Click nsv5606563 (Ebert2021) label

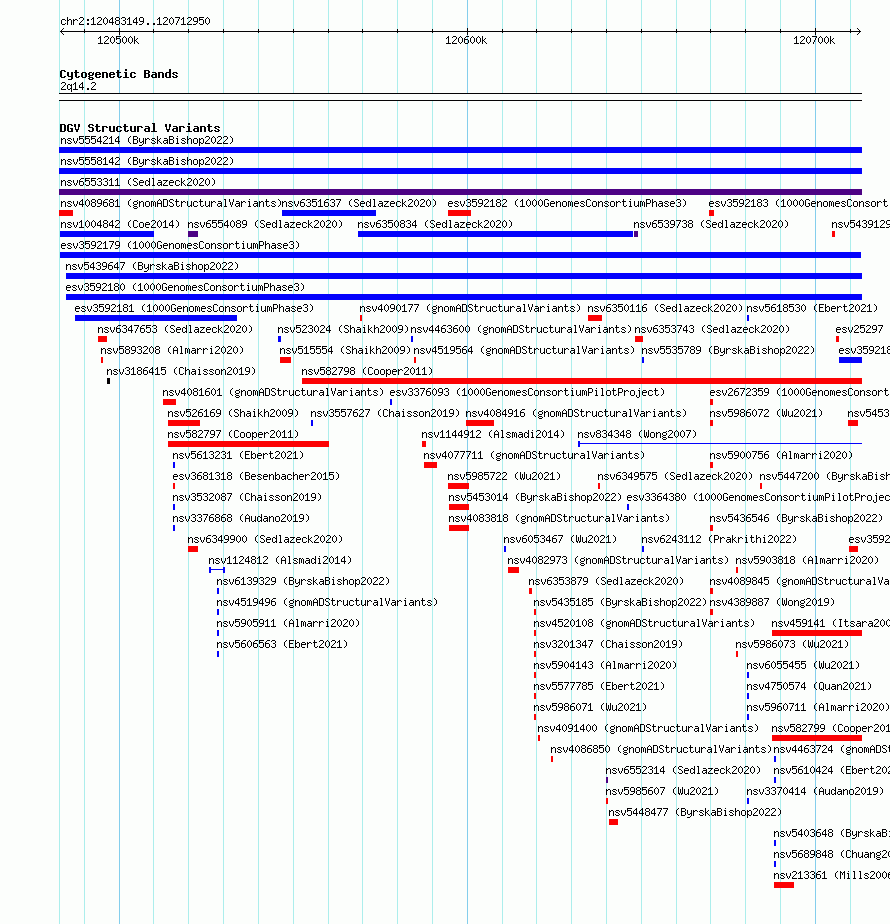(282, 645)
